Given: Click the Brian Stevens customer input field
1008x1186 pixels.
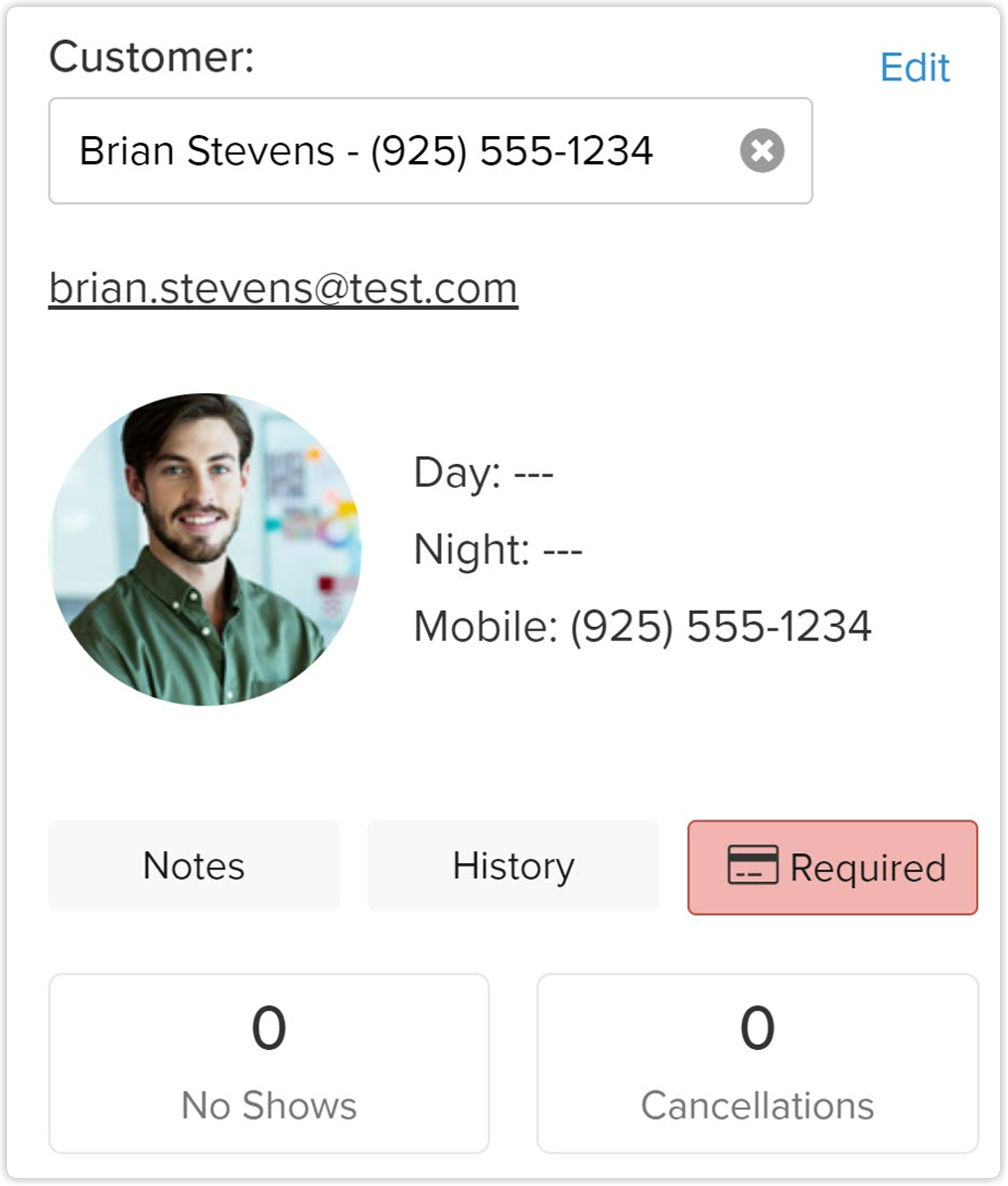Looking at the screenshot, I should point(430,151).
